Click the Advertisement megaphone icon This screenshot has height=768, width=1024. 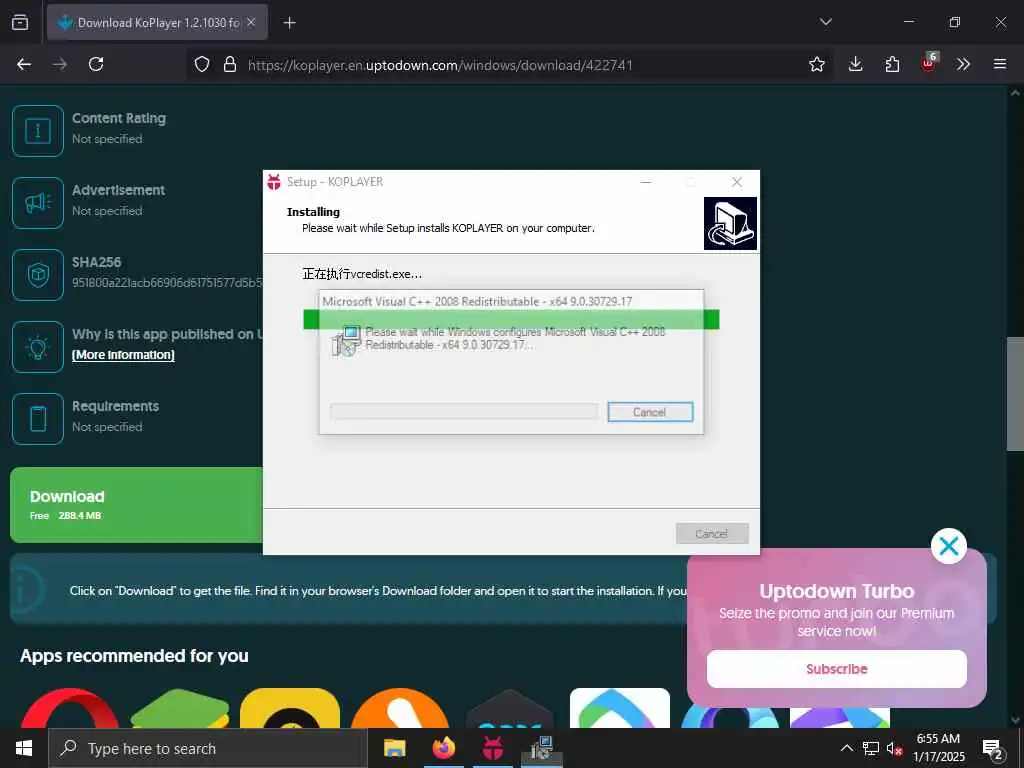click(x=38, y=203)
